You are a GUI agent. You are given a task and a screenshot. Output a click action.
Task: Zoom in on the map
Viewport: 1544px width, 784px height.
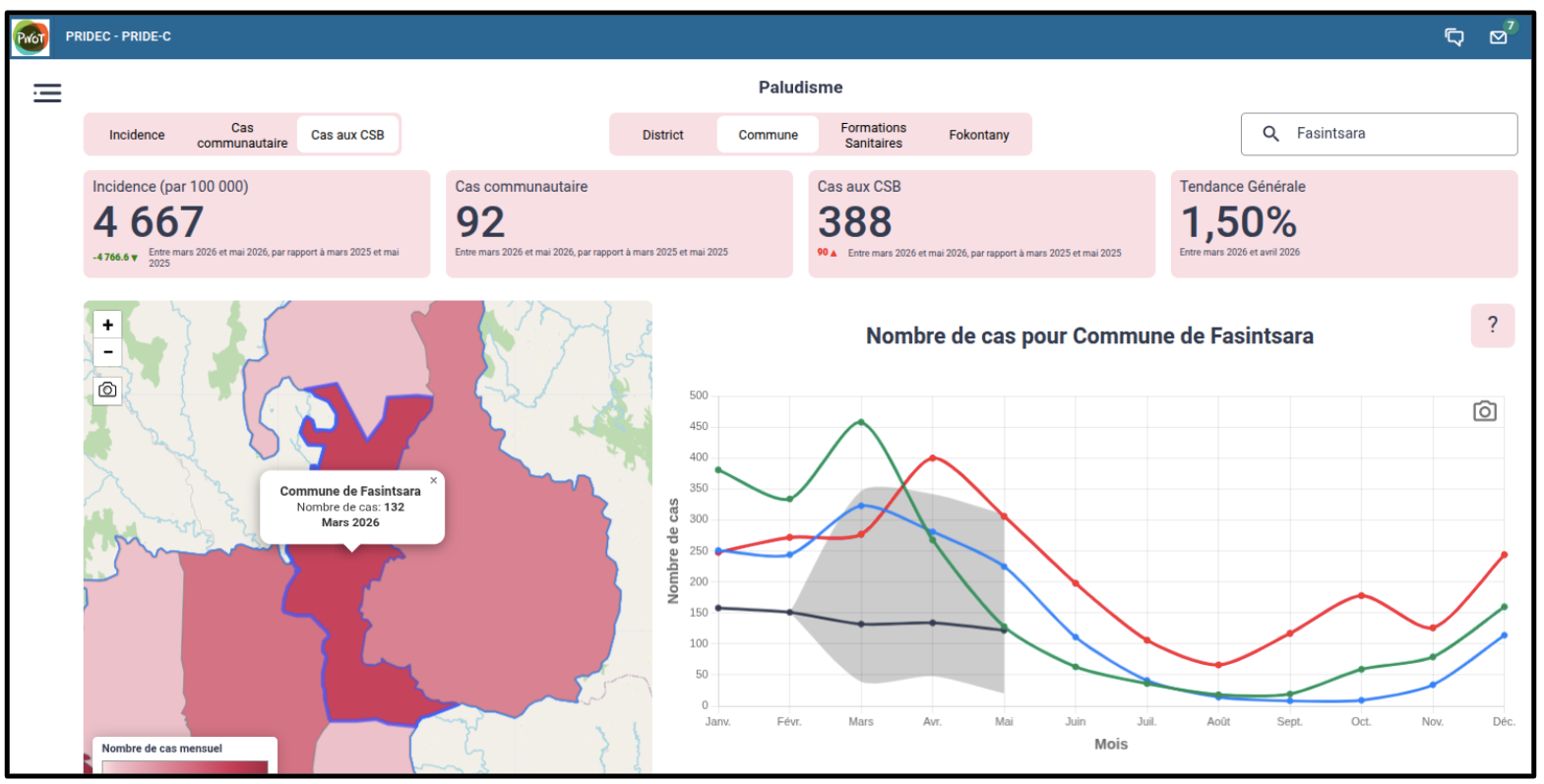pos(108,325)
